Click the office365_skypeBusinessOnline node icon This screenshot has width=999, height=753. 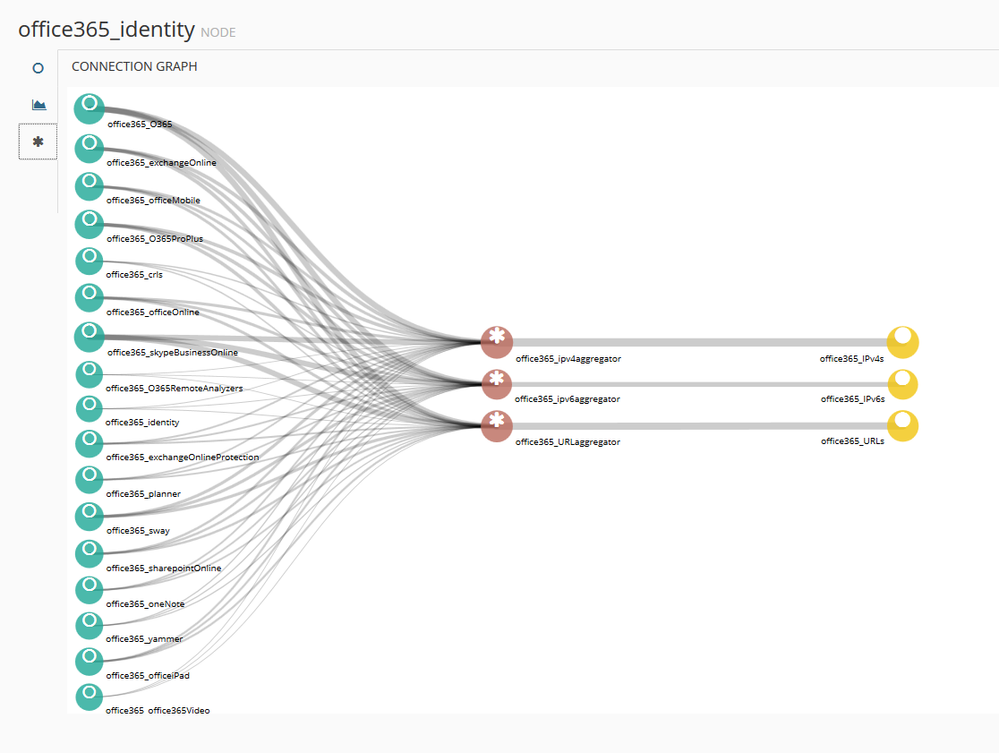[89, 336]
